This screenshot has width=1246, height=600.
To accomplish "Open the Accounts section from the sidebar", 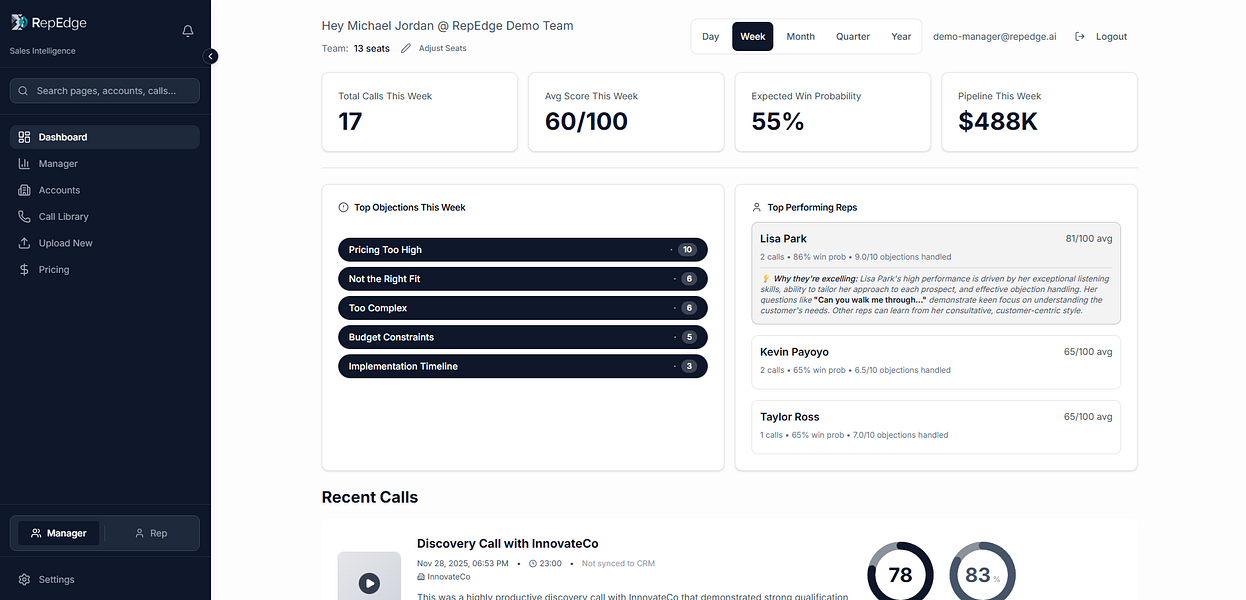I will point(22,189).
